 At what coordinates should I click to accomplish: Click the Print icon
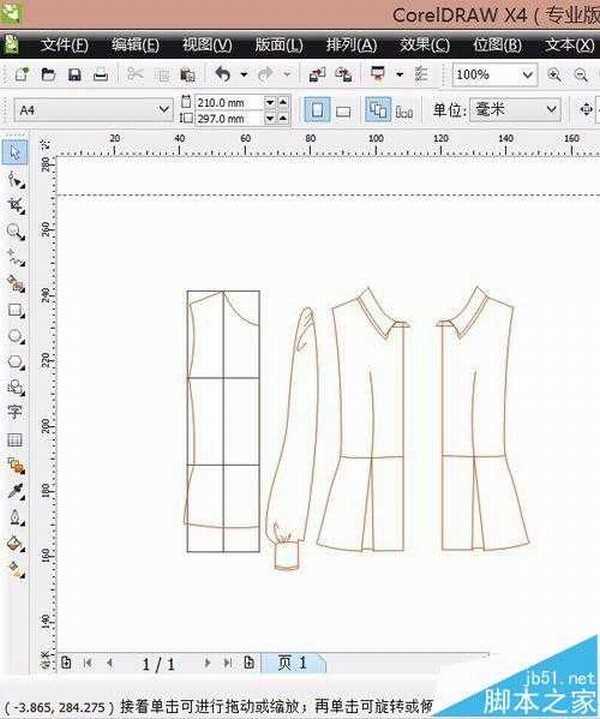coord(100,75)
